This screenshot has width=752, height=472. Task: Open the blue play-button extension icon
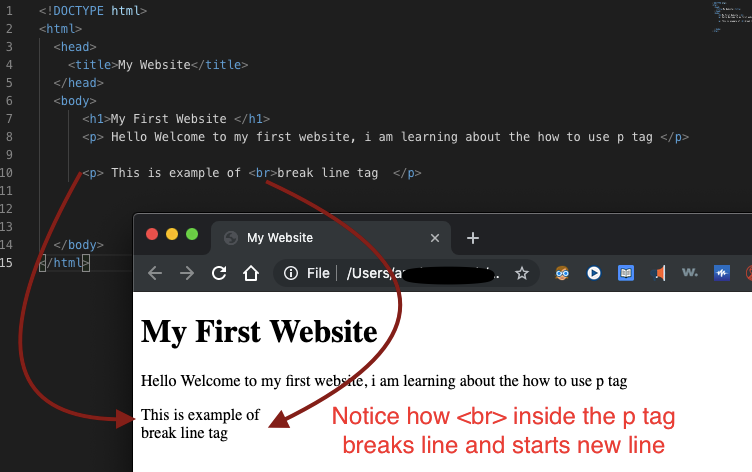coord(594,273)
